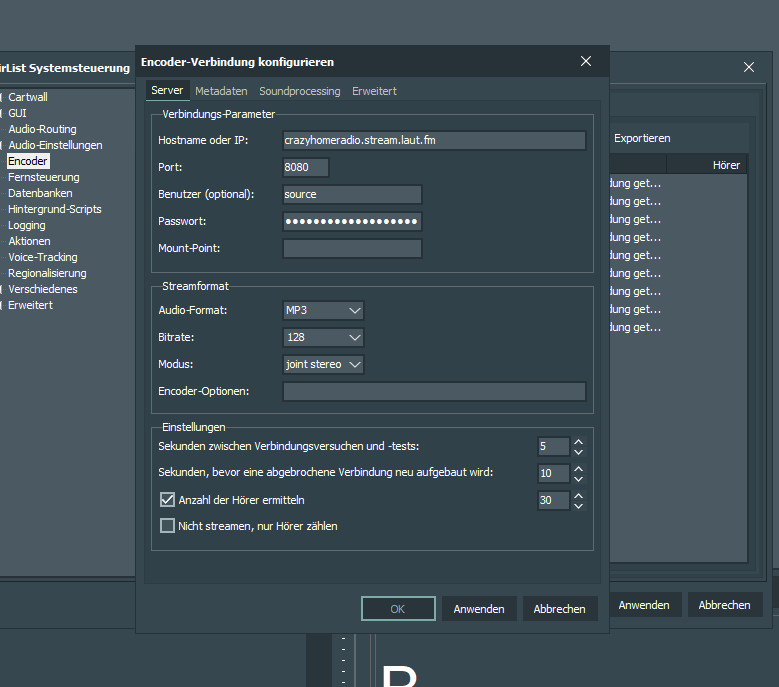Click the Encoder-Optionen text field
The width and height of the screenshot is (779, 687).
coord(434,391)
